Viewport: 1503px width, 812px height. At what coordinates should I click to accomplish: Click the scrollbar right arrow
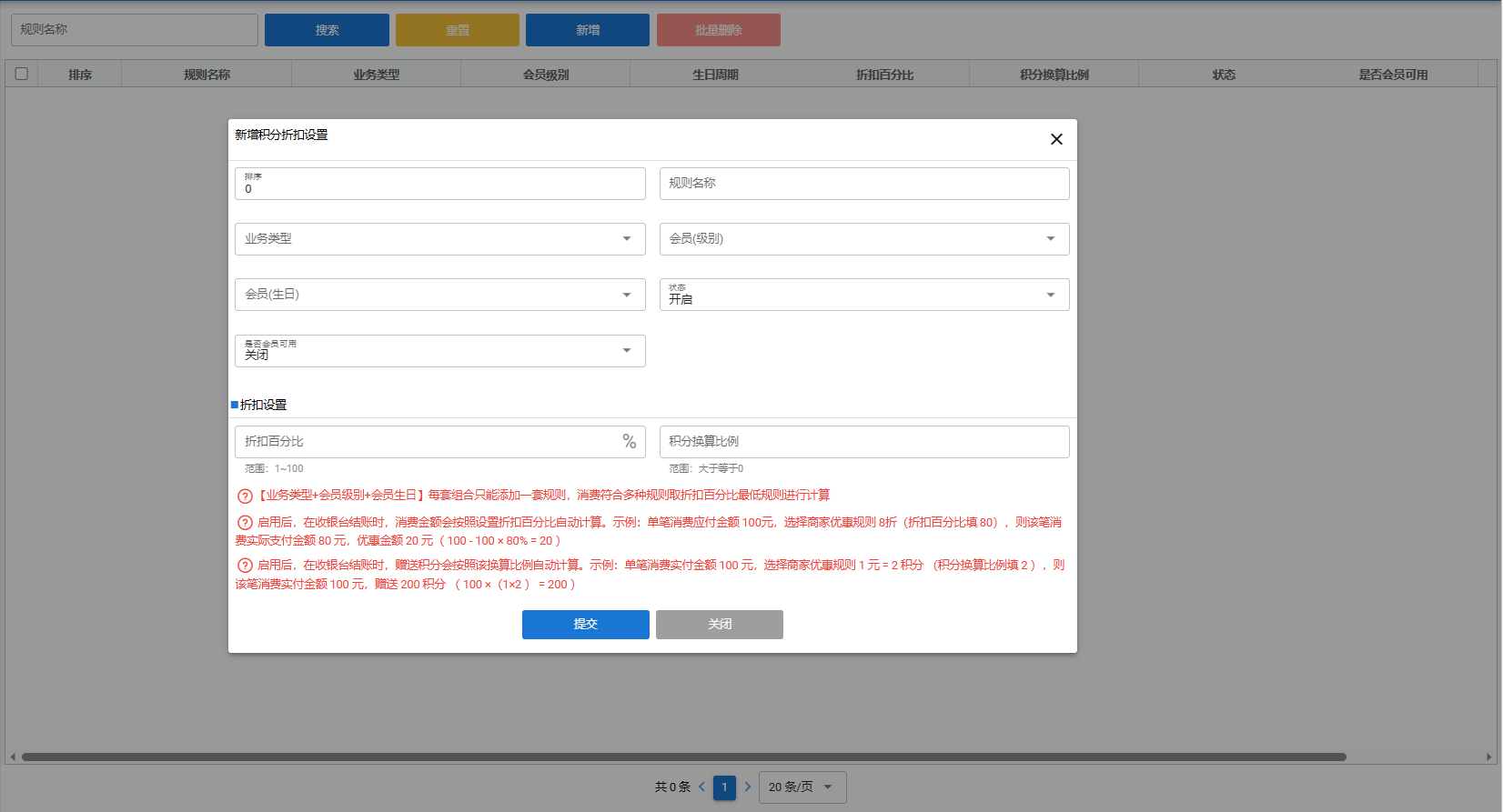1489,757
